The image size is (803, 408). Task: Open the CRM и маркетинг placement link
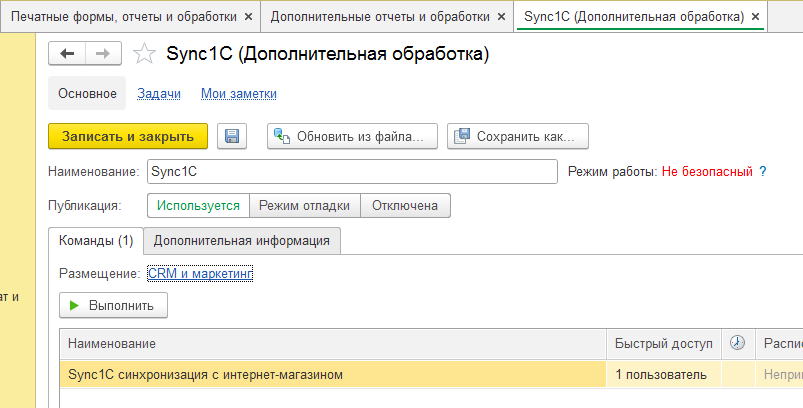(200, 273)
